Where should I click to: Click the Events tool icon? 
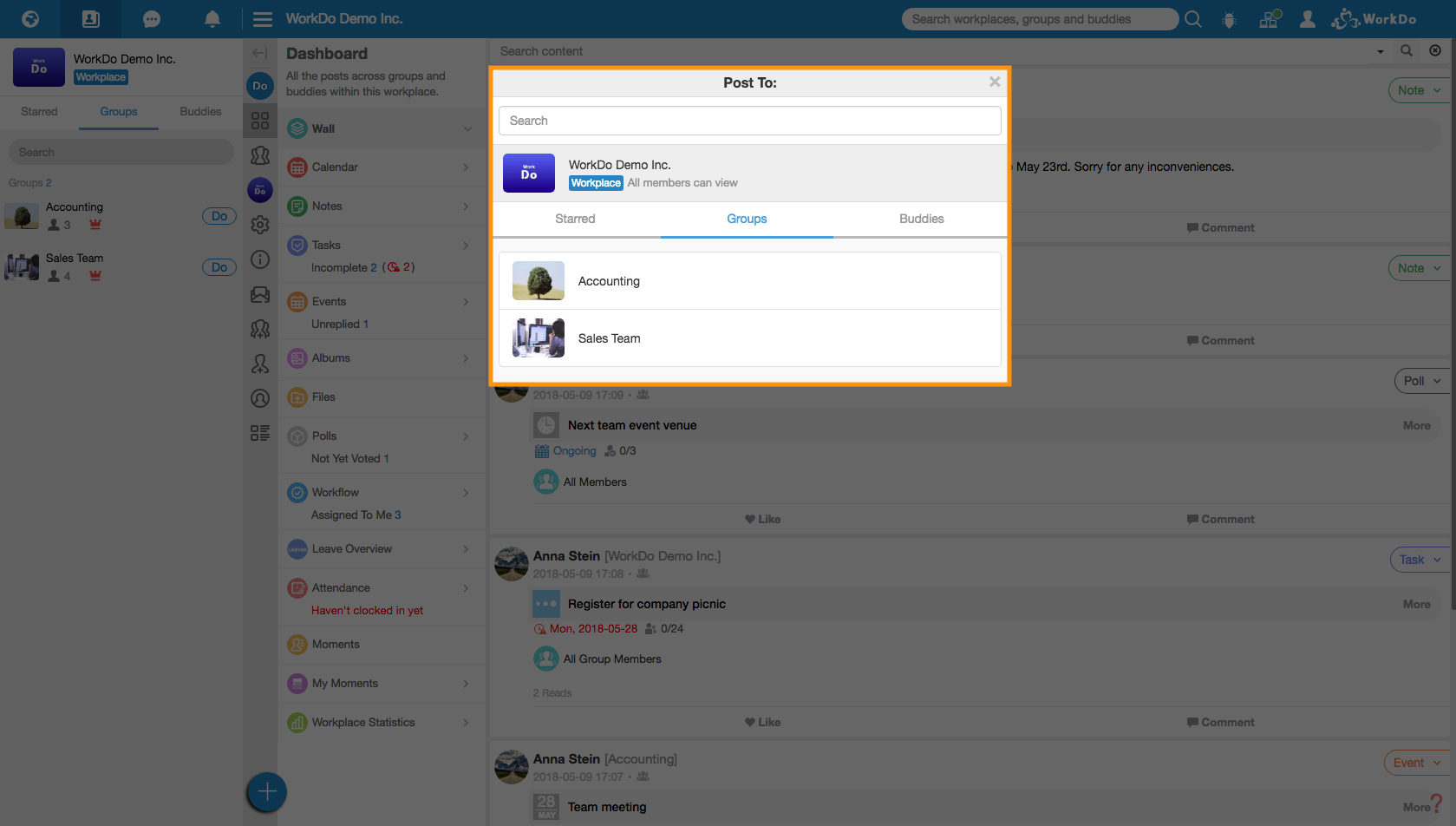tap(297, 302)
